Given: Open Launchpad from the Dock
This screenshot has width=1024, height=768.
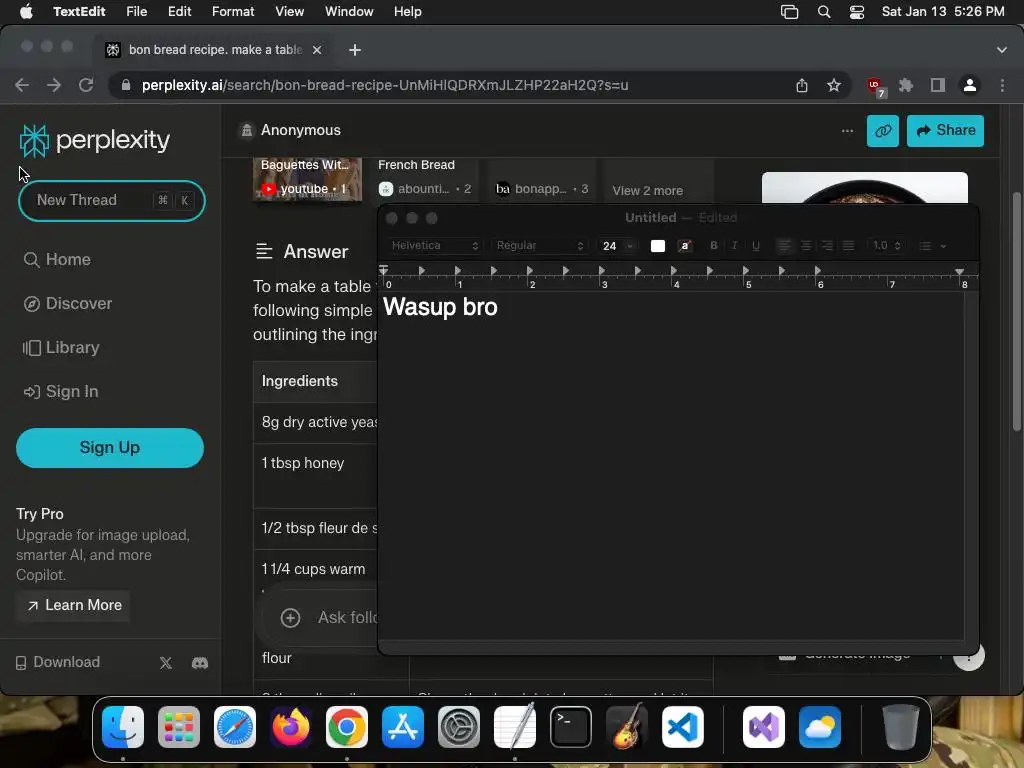Looking at the screenshot, I should point(179,727).
